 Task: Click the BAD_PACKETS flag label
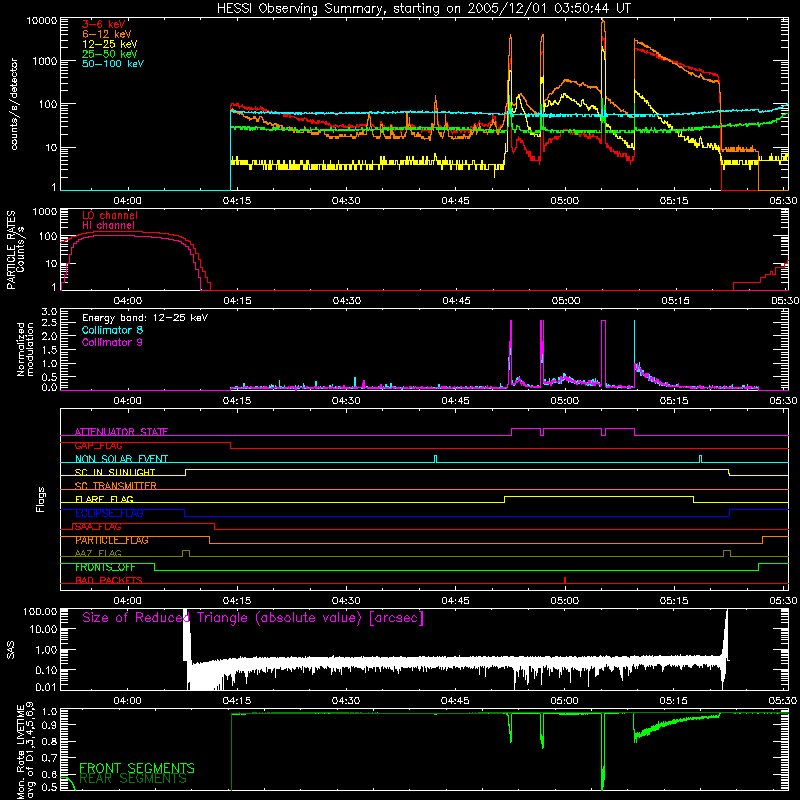click(109, 581)
